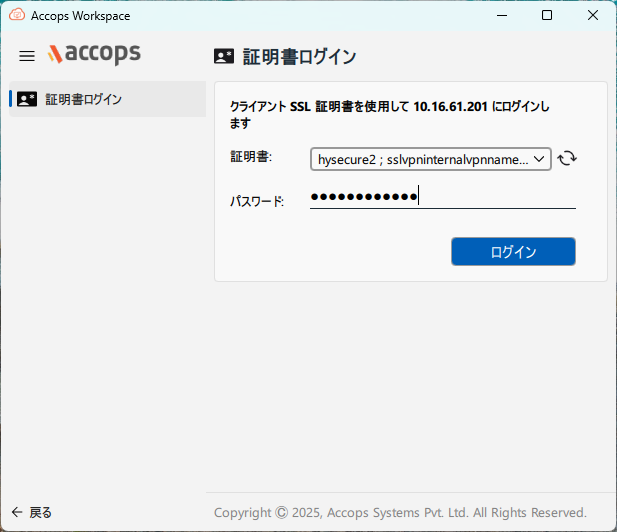Click the header certificate login icon

(x=224, y=56)
